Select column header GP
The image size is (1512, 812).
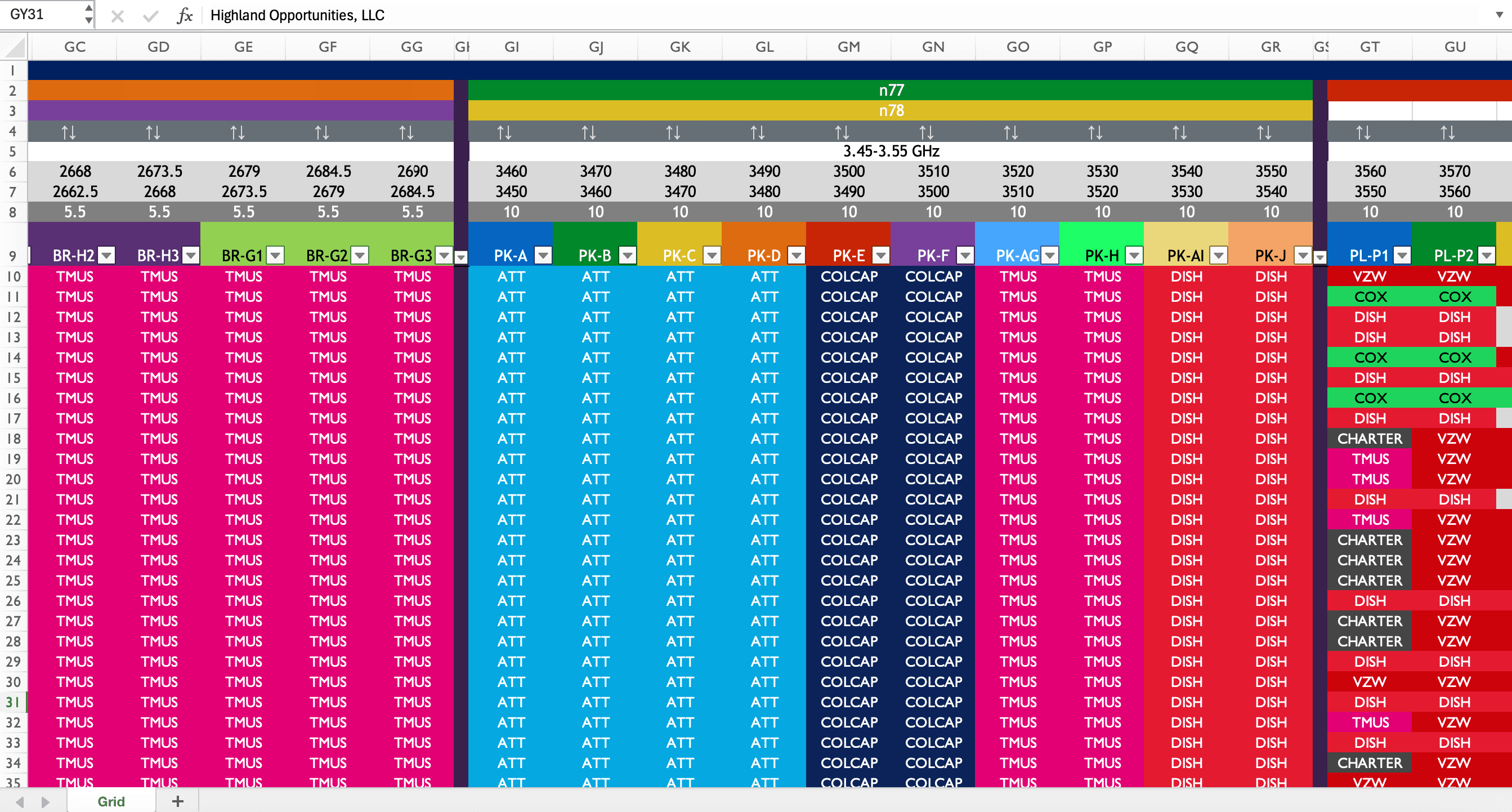pyautogui.click(x=1102, y=47)
